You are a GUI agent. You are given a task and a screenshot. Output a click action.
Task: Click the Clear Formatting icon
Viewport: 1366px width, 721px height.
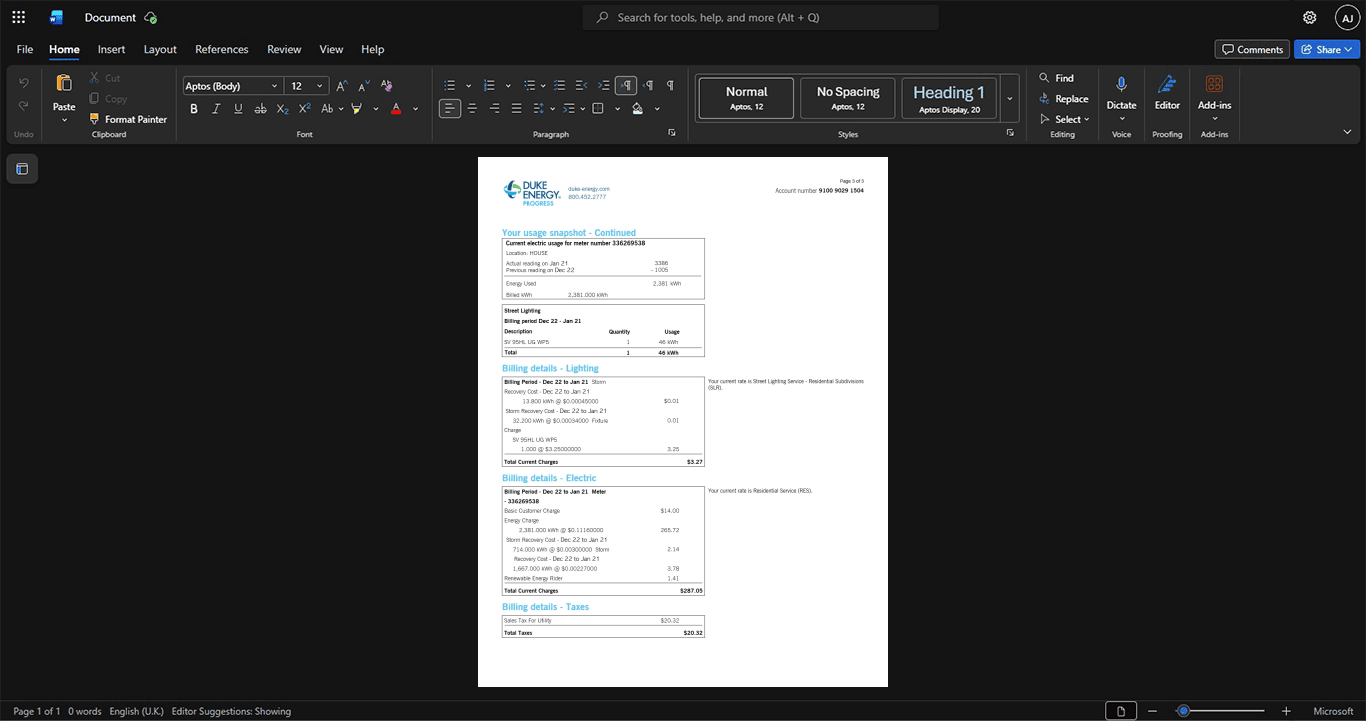[387, 86]
